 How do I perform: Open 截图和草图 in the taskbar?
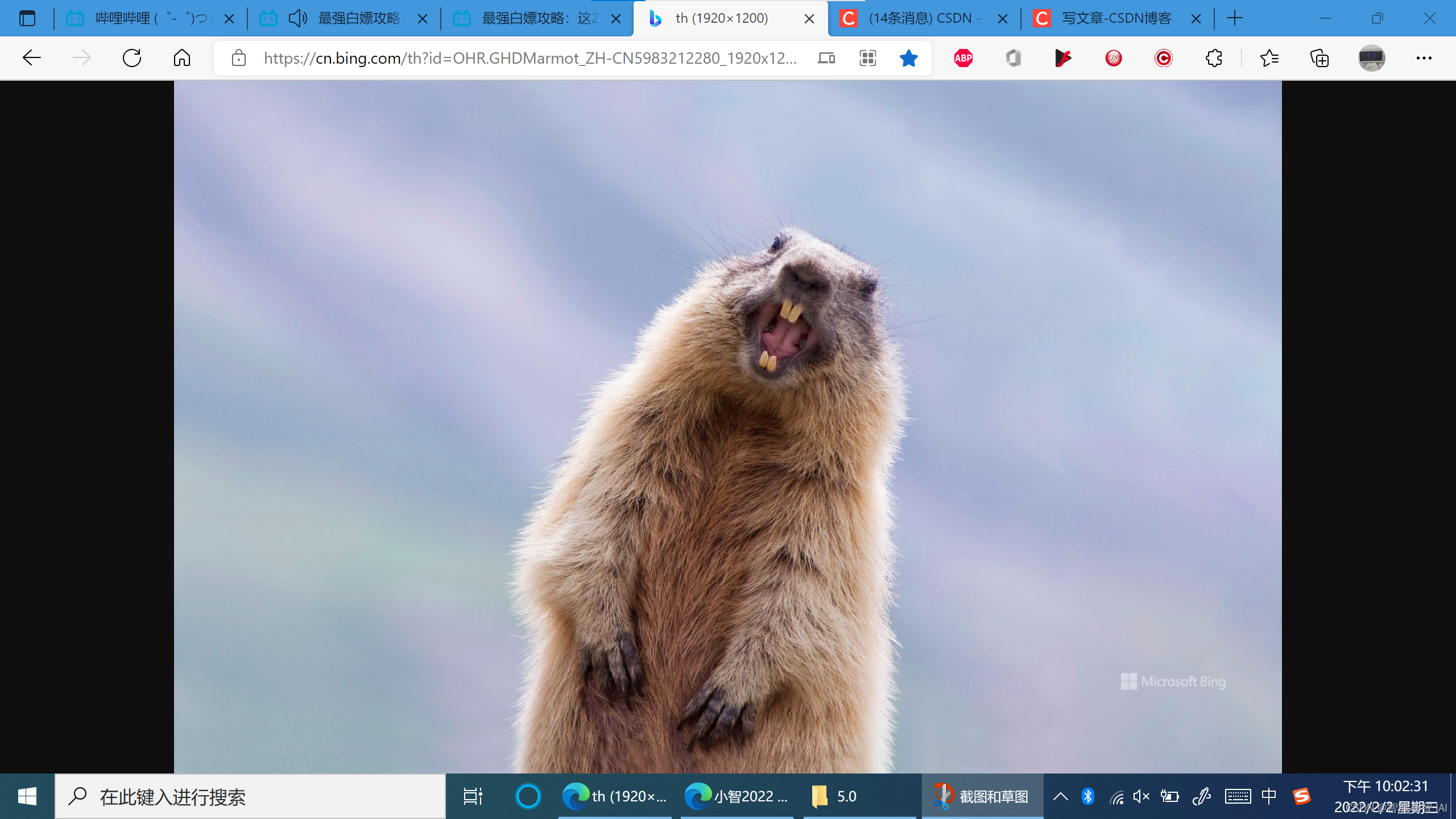pyautogui.click(x=982, y=796)
